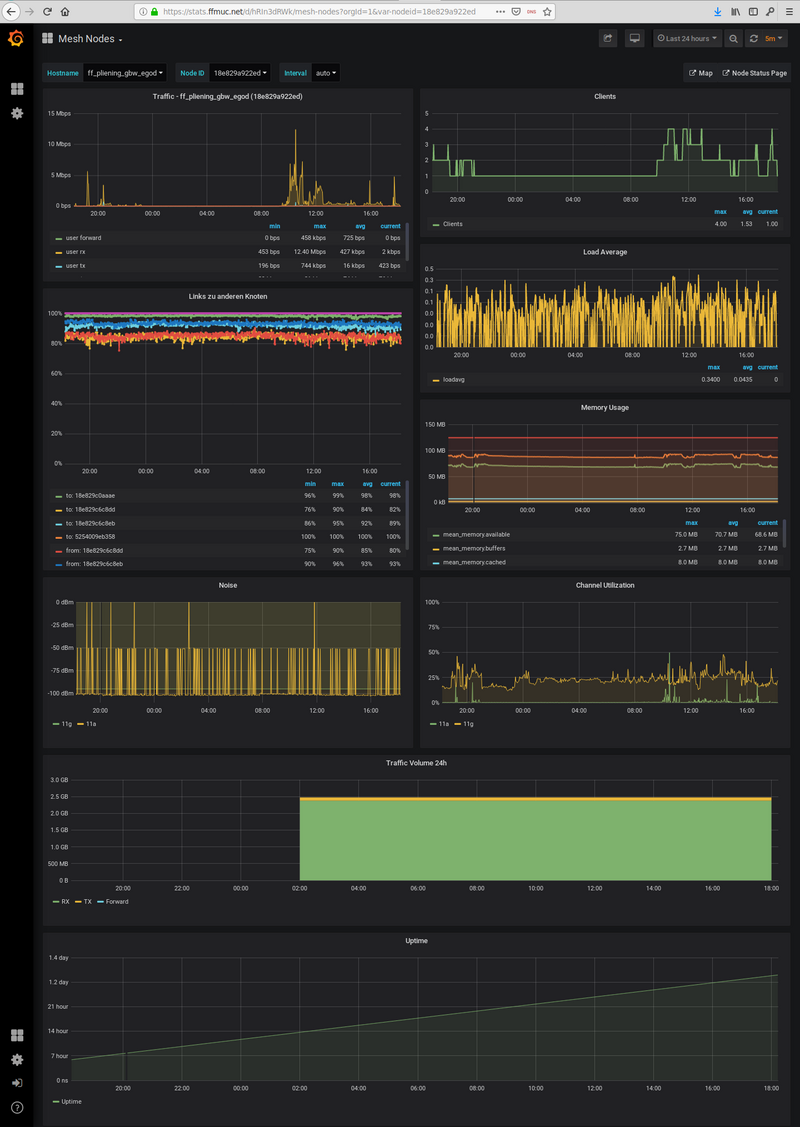Open the Interval variable dropdown set to auto

coord(325,72)
